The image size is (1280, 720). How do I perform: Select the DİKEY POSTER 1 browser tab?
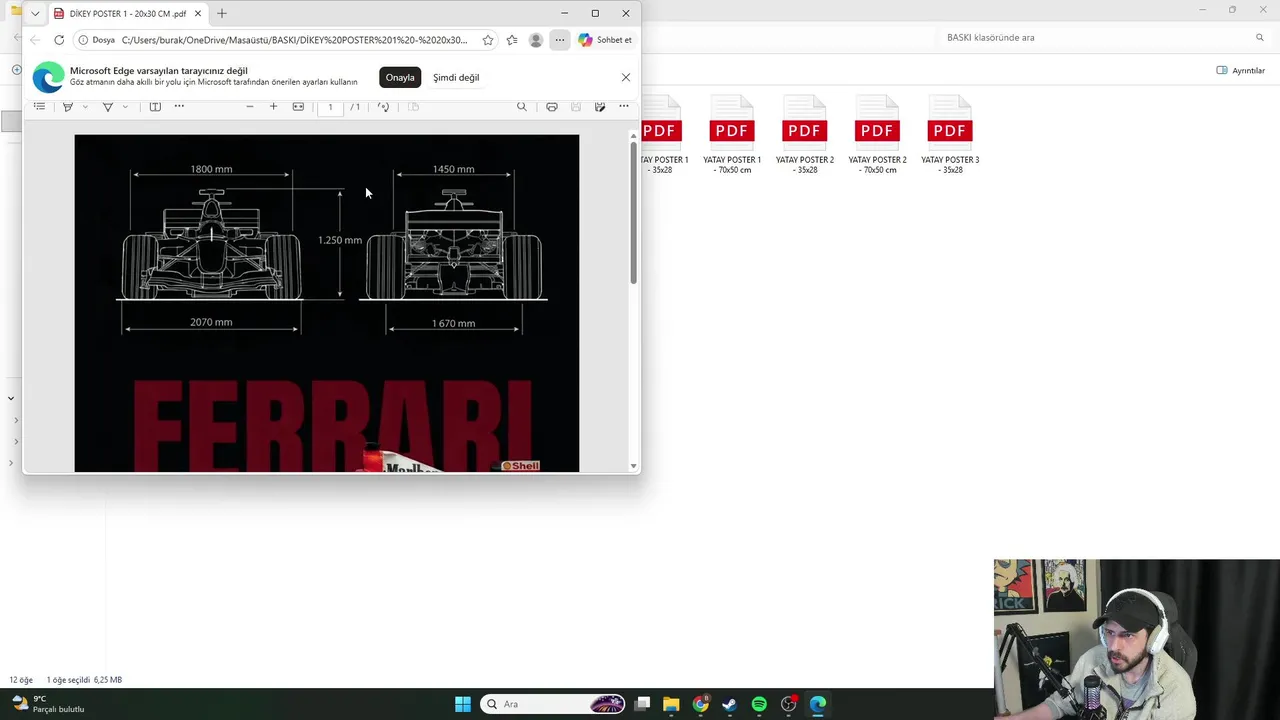(x=126, y=14)
